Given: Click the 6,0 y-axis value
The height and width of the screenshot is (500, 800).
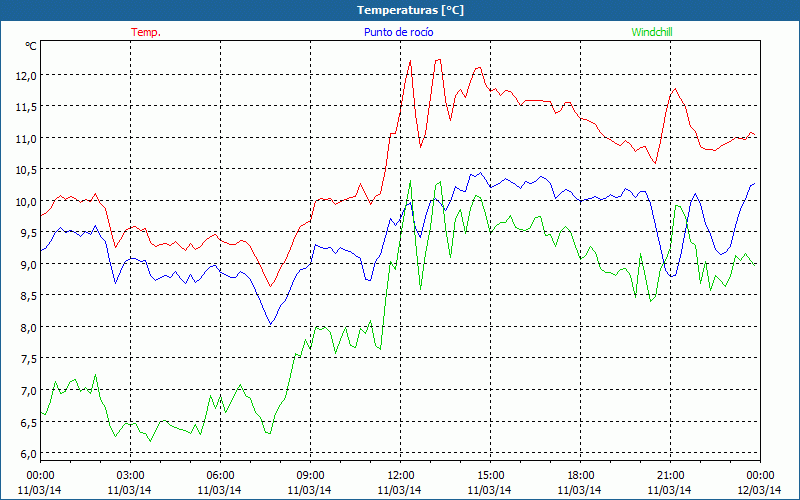Looking at the screenshot, I should tap(29, 454).
